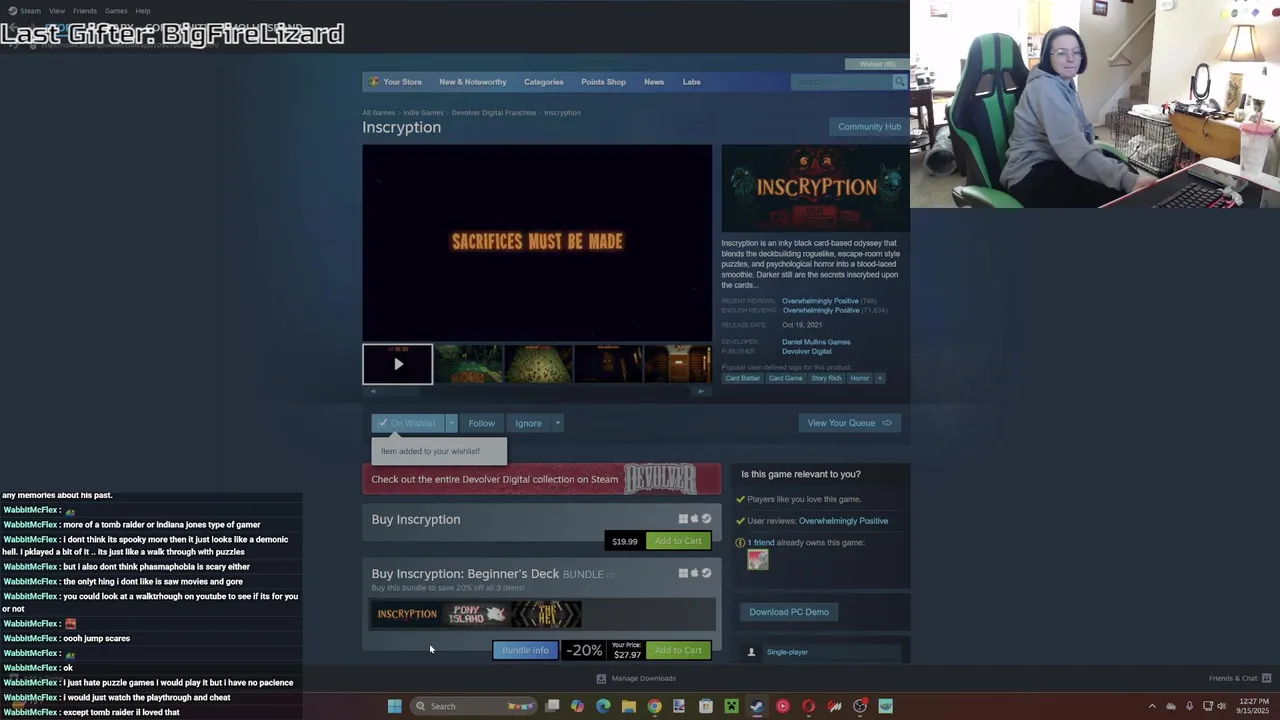Open Opera browser from the taskbar

(809, 706)
